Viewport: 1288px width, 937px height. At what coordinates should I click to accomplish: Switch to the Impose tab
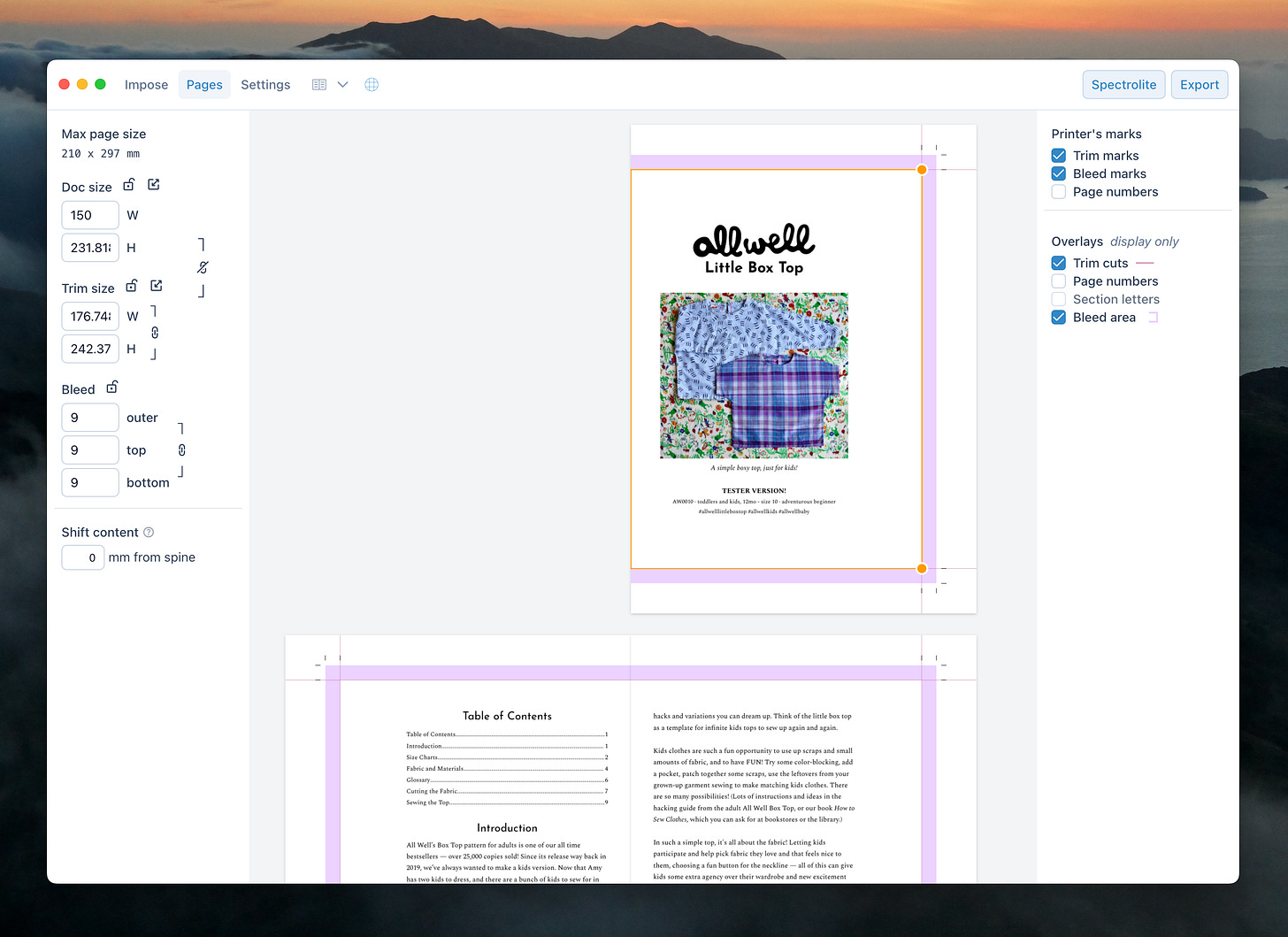[x=146, y=85]
